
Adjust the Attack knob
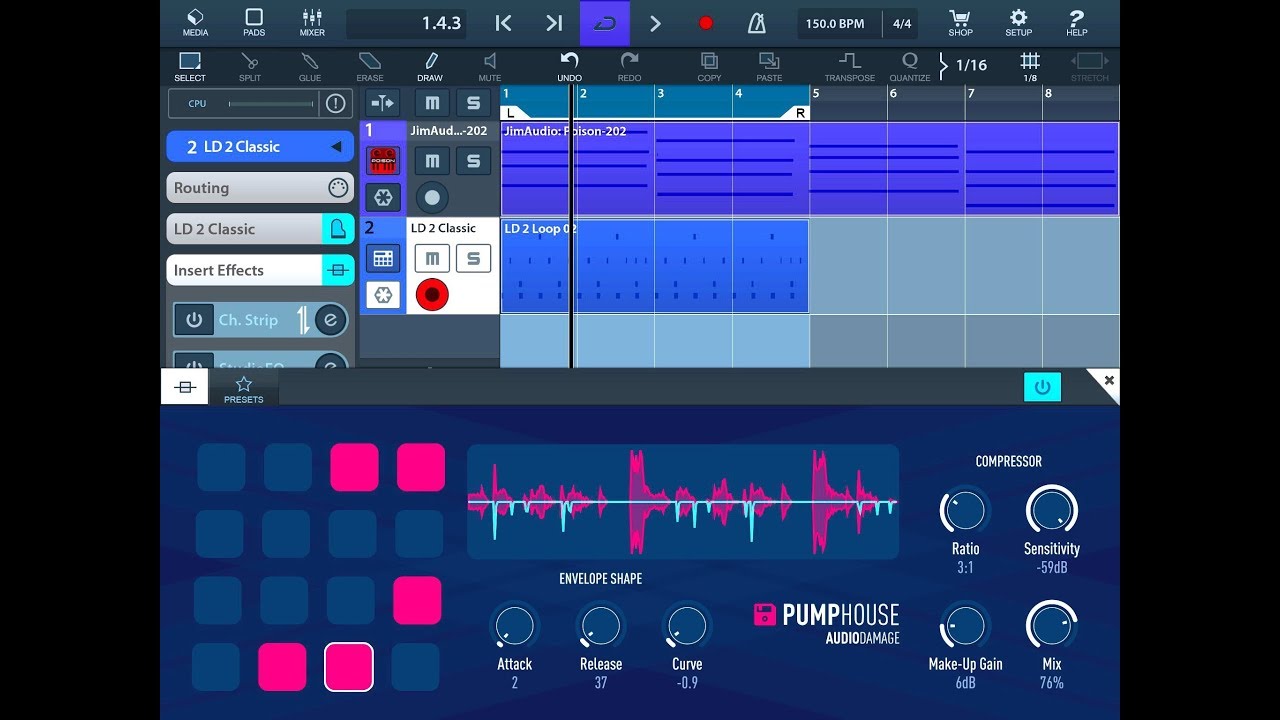click(514, 626)
